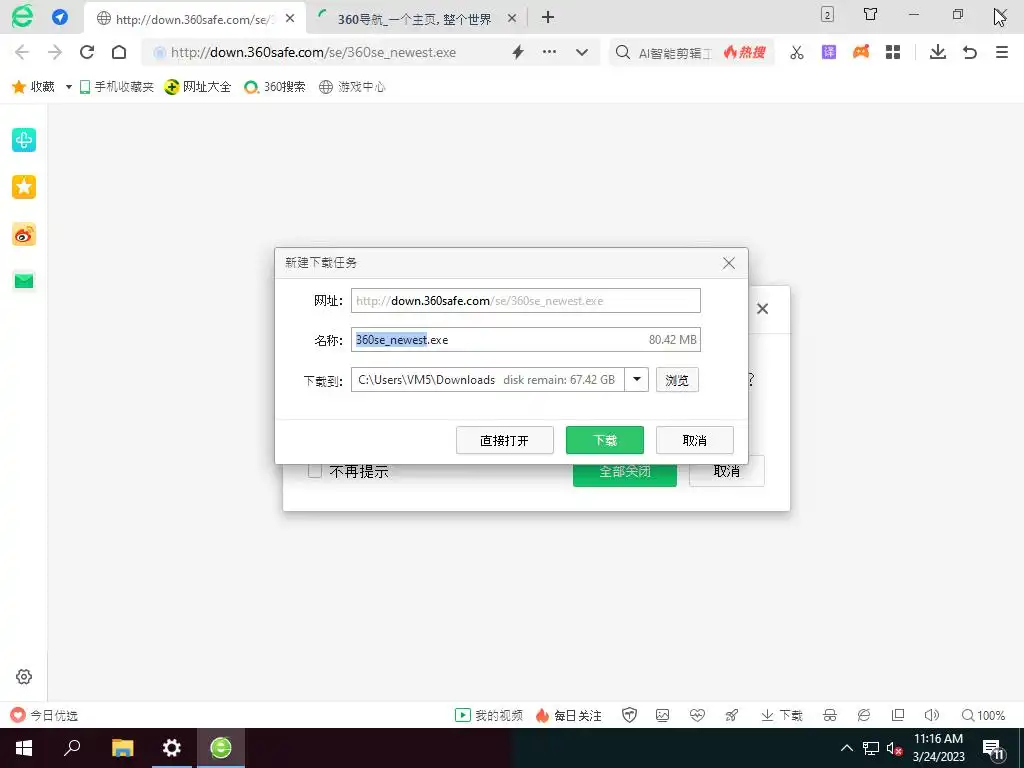Open the 热搜 hot search link
1024x768 pixels.
pyautogui.click(x=744, y=52)
